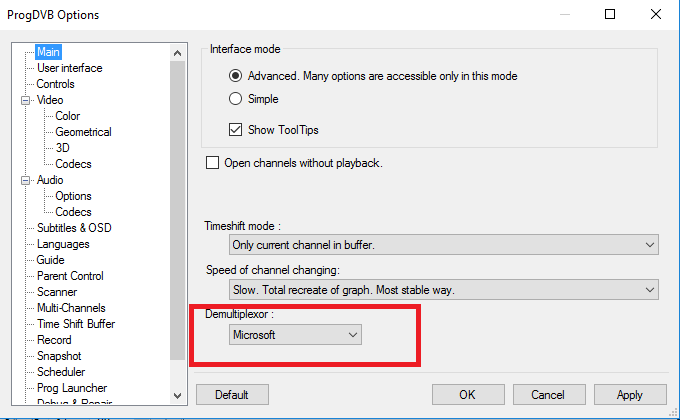The height and width of the screenshot is (420, 680).
Task: Open Parent Control settings
Action: pyautogui.click(x=70, y=276)
